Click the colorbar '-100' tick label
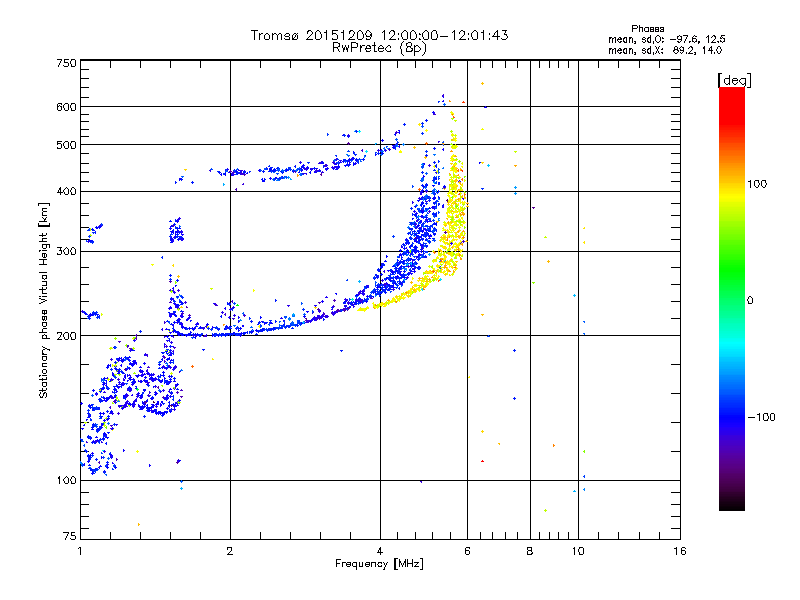Image resolution: width=800 pixels, height=600 pixels. pyautogui.click(x=761, y=417)
